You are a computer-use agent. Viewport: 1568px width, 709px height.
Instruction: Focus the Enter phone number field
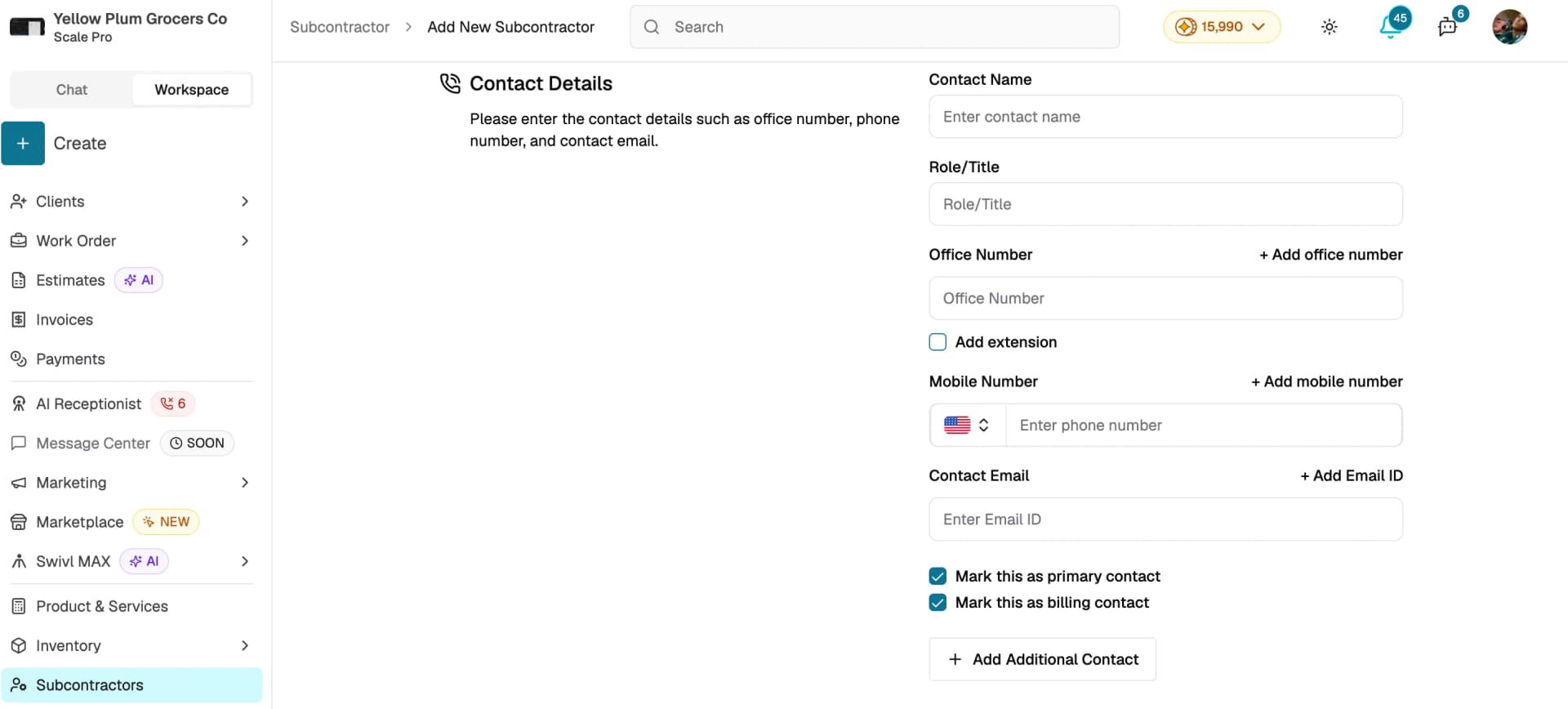tap(1204, 425)
